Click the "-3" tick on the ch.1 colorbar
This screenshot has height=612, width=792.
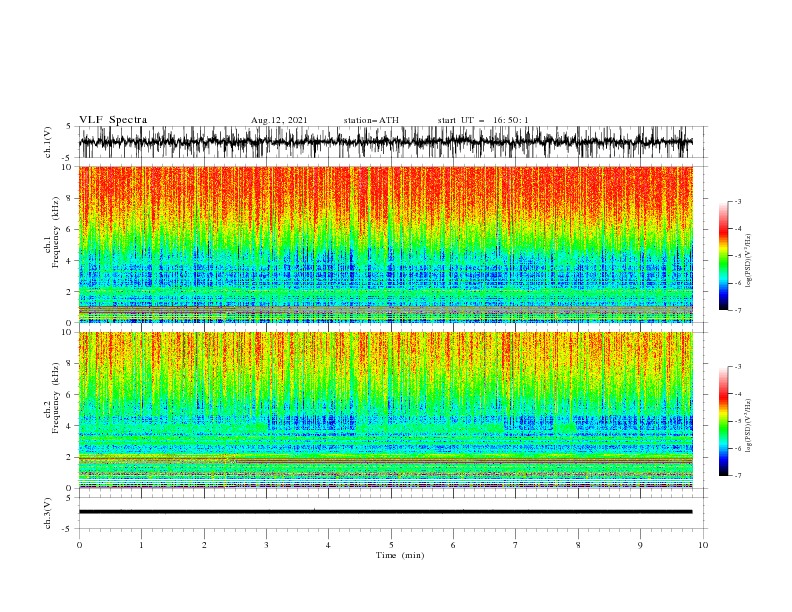738,201
